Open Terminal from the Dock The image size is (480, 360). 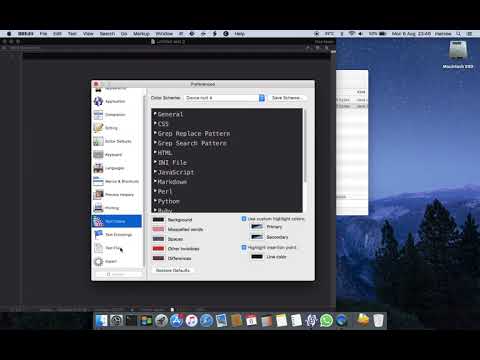click(131, 321)
